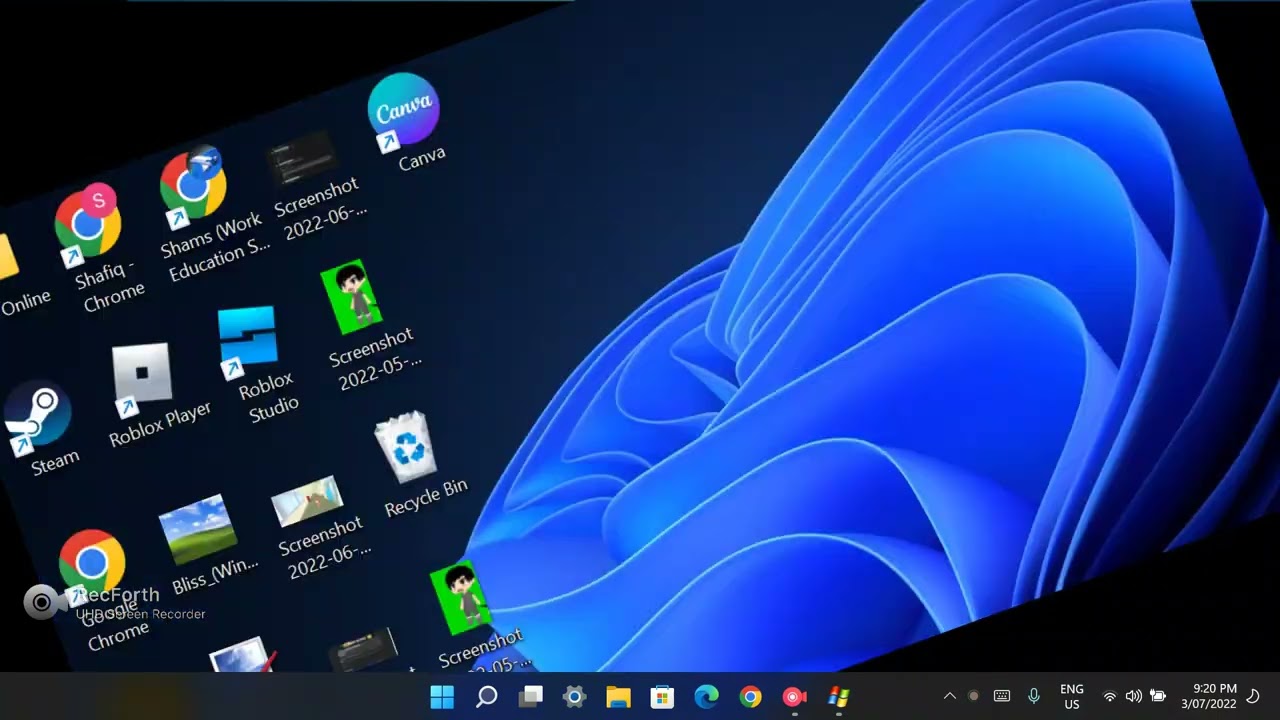Open the clock showing 9:20 PM 3/07/2022

[x=1208, y=696]
